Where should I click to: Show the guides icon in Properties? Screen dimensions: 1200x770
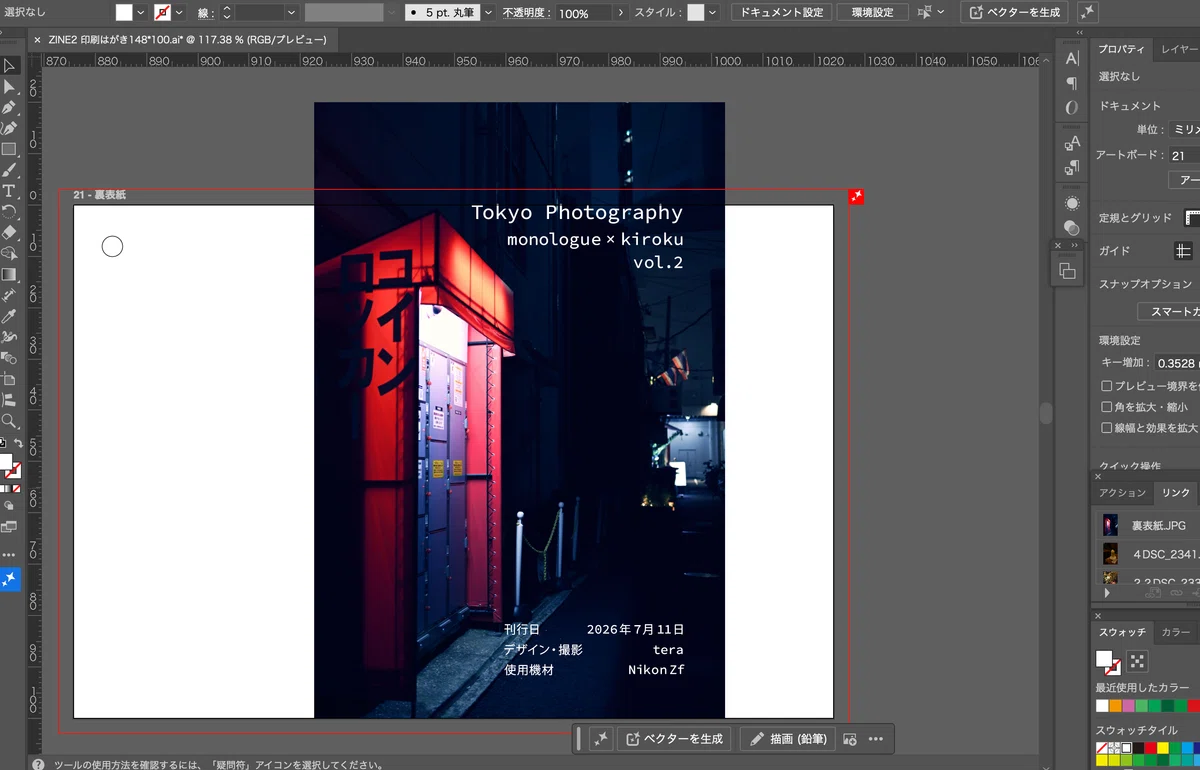pos(1184,250)
